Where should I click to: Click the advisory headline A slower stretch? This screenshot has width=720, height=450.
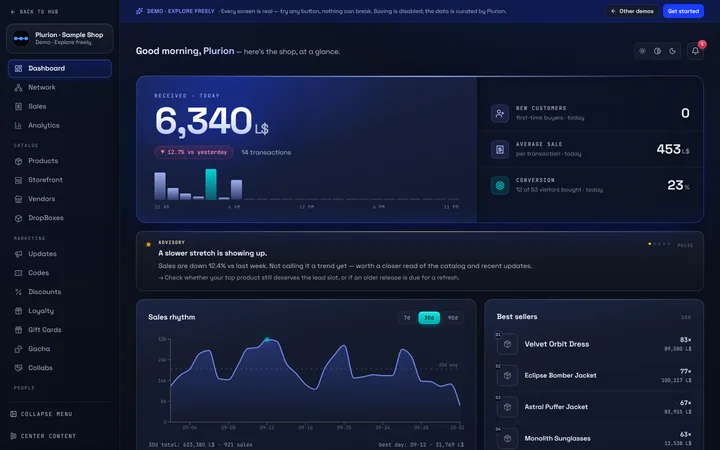213,253
